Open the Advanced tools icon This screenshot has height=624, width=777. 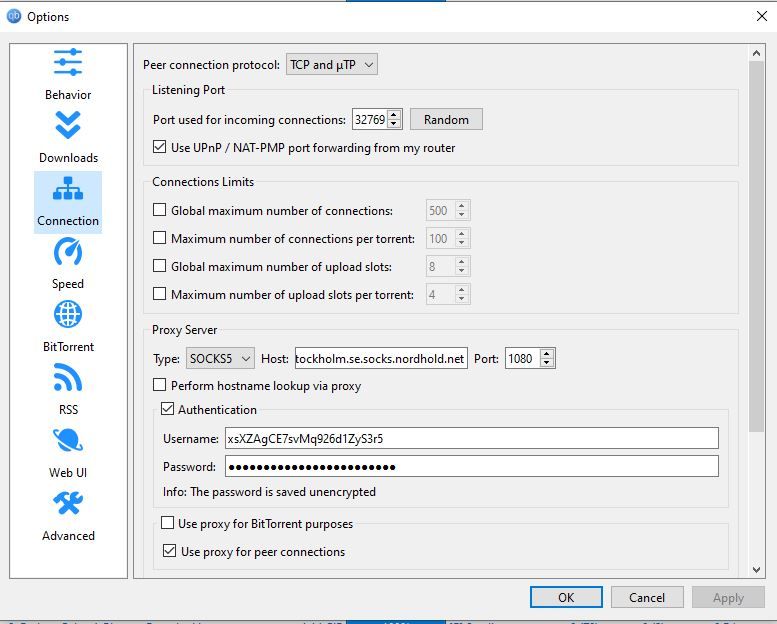click(x=68, y=504)
